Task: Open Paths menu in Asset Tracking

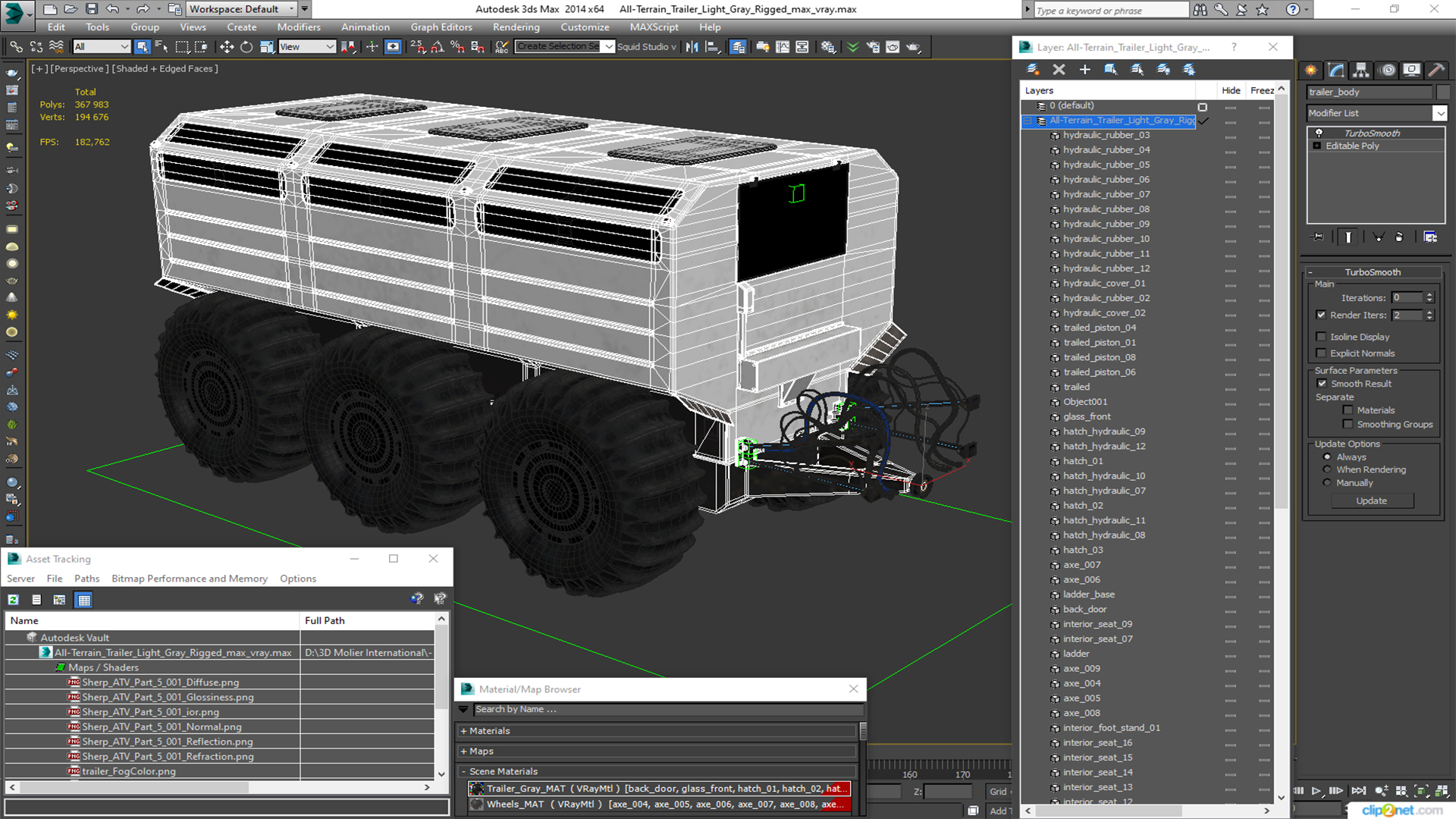Action: pos(86,579)
